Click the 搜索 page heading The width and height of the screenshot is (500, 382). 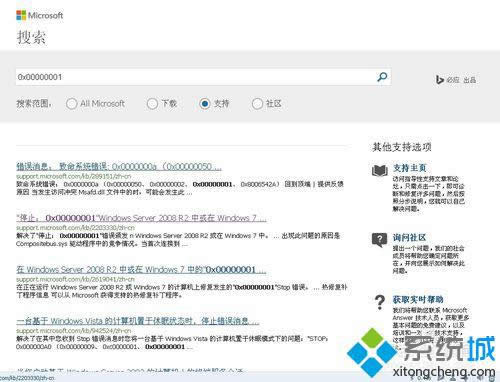(x=31, y=37)
